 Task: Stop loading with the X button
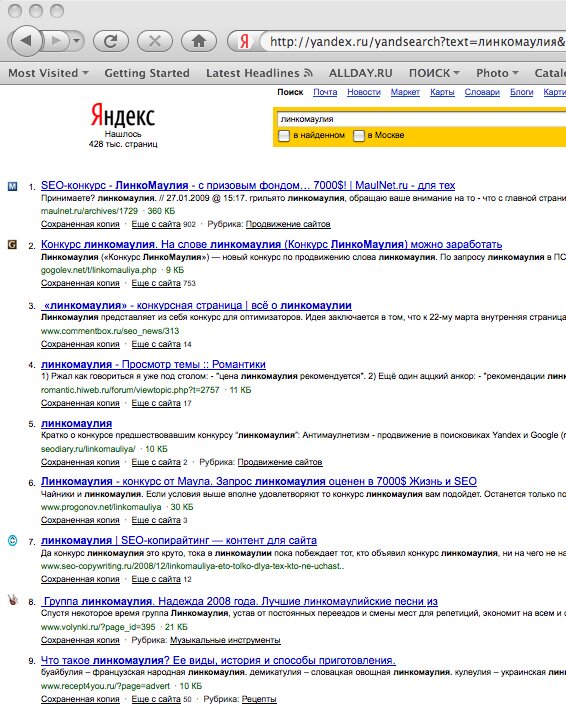coord(155,41)
